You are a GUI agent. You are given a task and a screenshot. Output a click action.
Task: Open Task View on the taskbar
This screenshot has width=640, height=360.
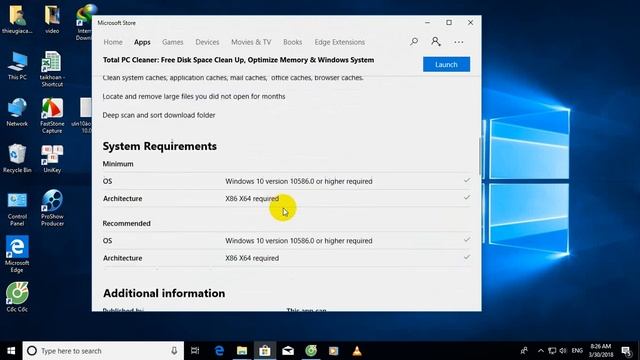click(x=195, y=351)
